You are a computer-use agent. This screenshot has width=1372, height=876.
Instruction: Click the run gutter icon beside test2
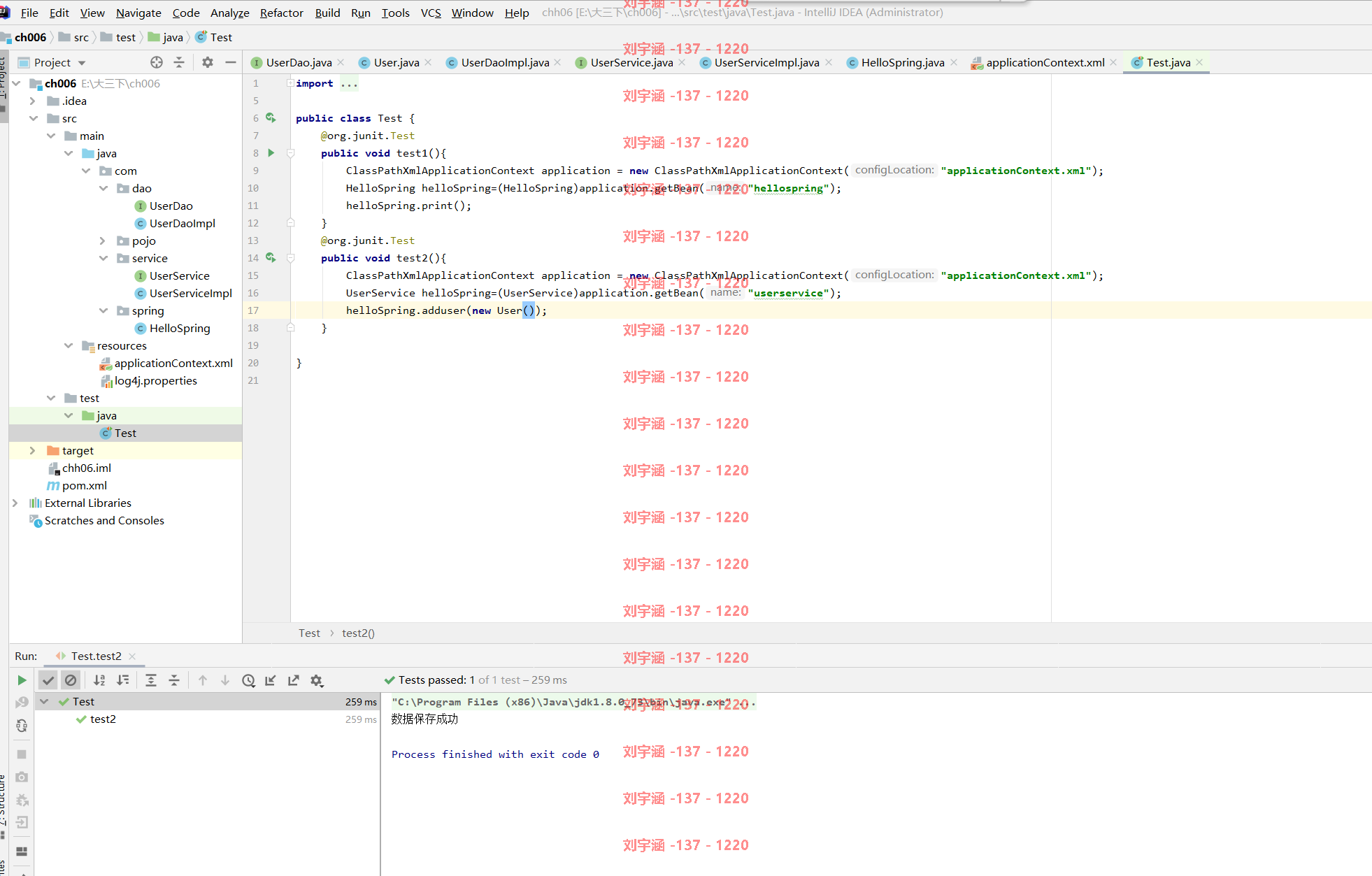tap(271, 258)
